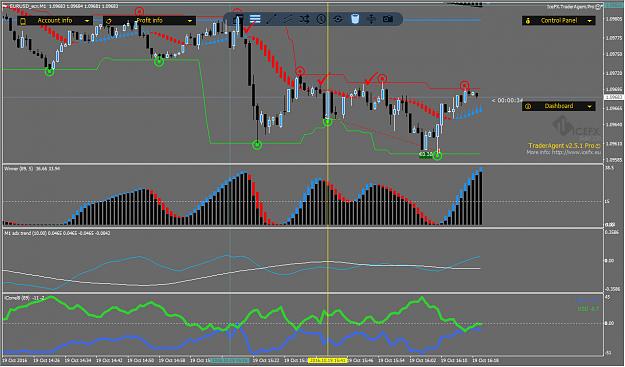Image resolution: width=625 pixels, height=367 pixels.
Task: Select the parallel lines channel tool
Action: (x=288, y=19)
